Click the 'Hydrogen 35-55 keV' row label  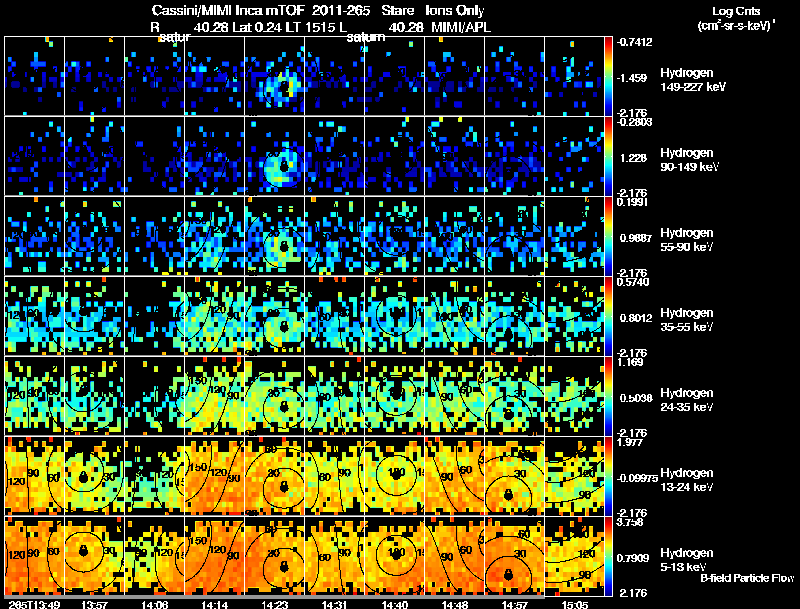(x=687, y=320)
